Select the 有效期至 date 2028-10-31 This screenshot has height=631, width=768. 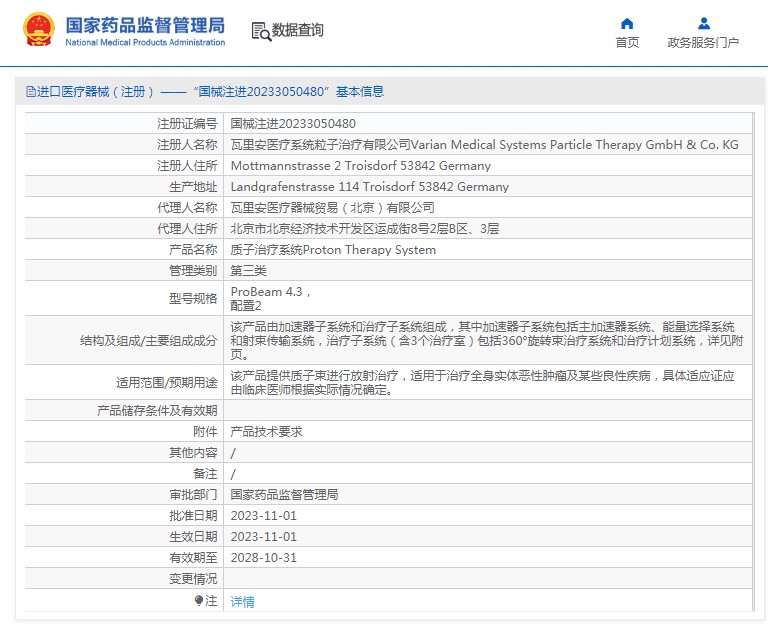tap(264, 558)
